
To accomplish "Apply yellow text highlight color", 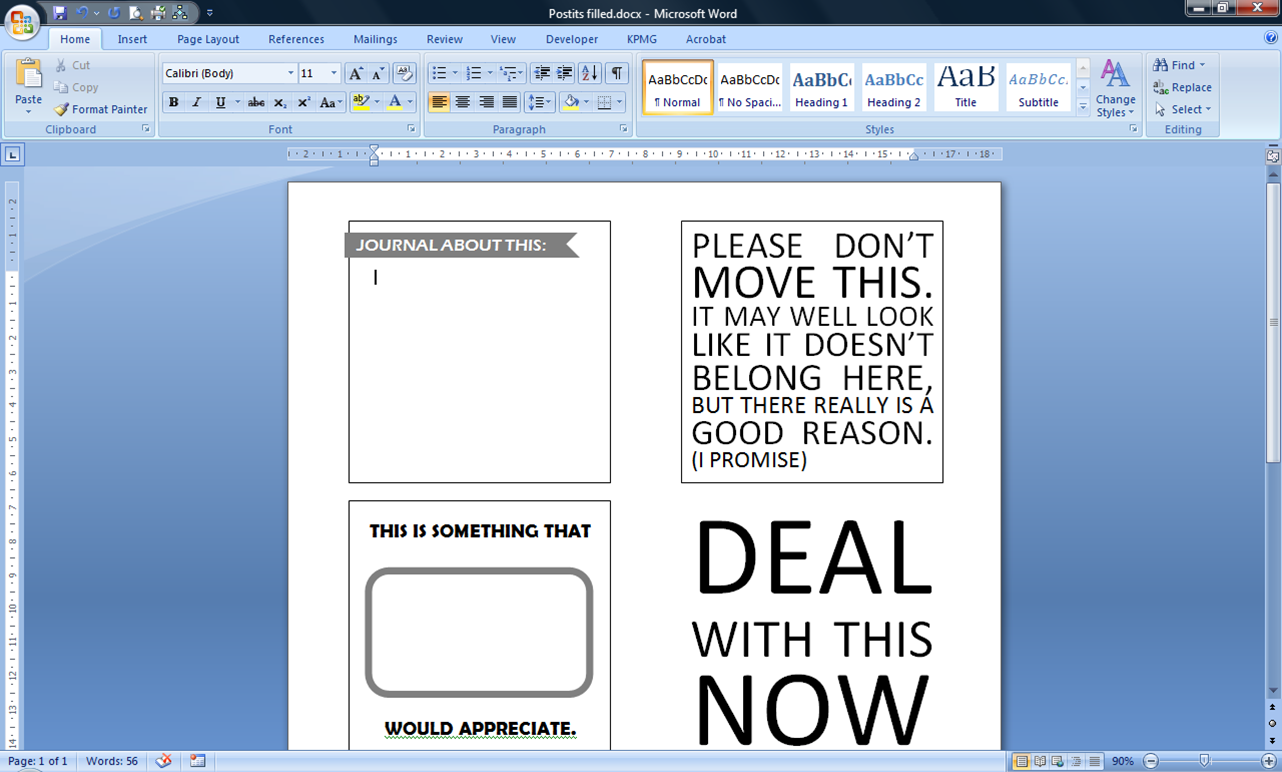I will [x=361, y=102].
